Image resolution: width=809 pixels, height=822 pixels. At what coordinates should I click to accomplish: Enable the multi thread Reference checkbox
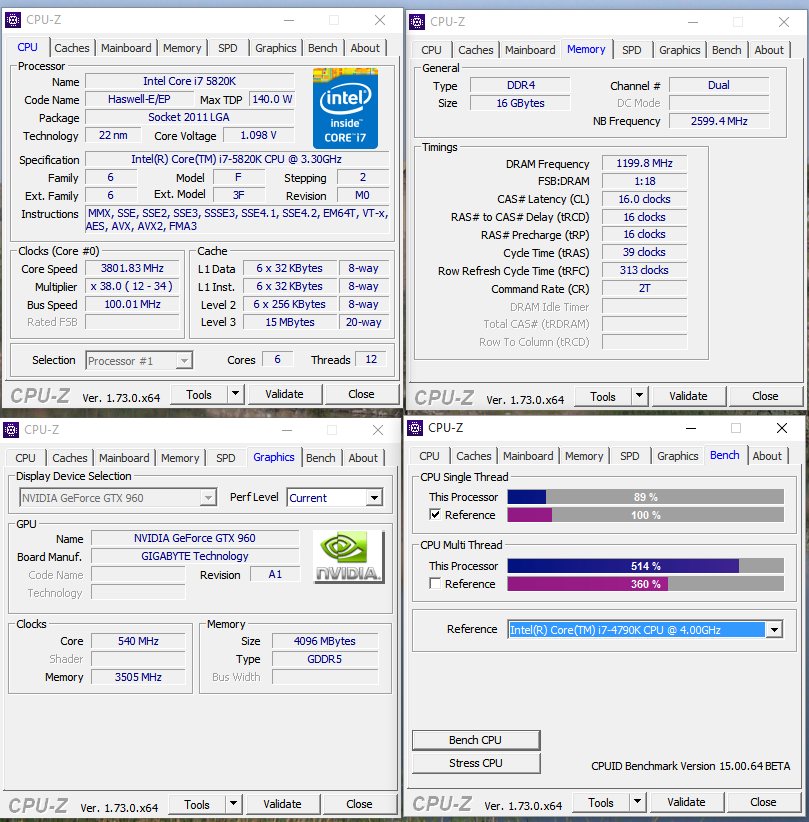click(x=435, y=583)
